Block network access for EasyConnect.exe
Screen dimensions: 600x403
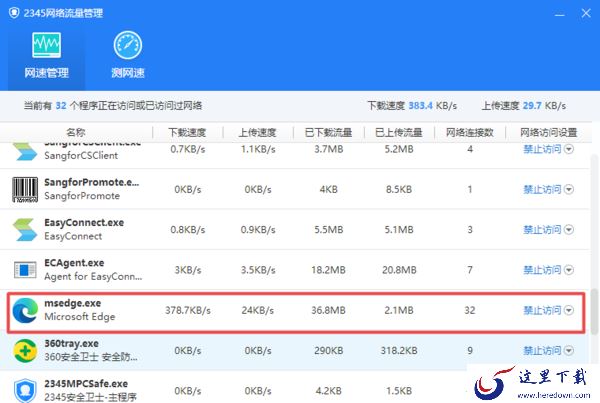(x=542, y=230)
